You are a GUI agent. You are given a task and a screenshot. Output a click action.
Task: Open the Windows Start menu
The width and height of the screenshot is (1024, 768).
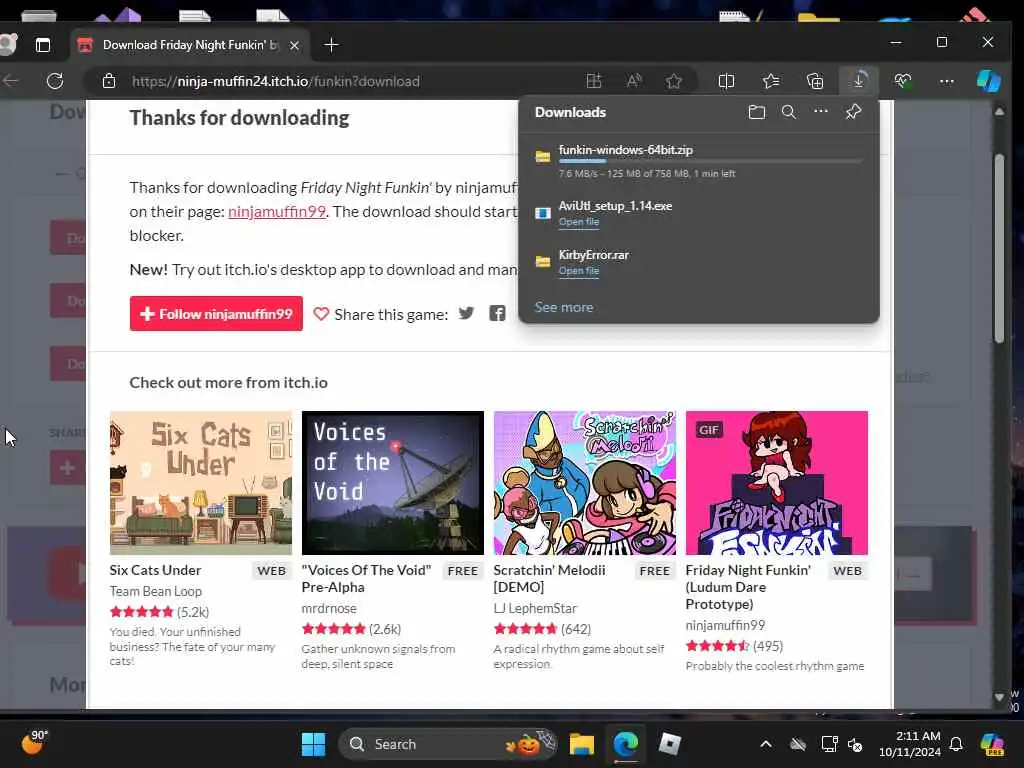click(313, 744)
